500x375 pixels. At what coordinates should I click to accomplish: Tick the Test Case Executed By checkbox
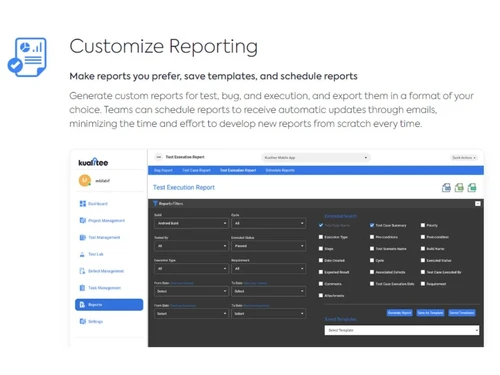[423, 272]
